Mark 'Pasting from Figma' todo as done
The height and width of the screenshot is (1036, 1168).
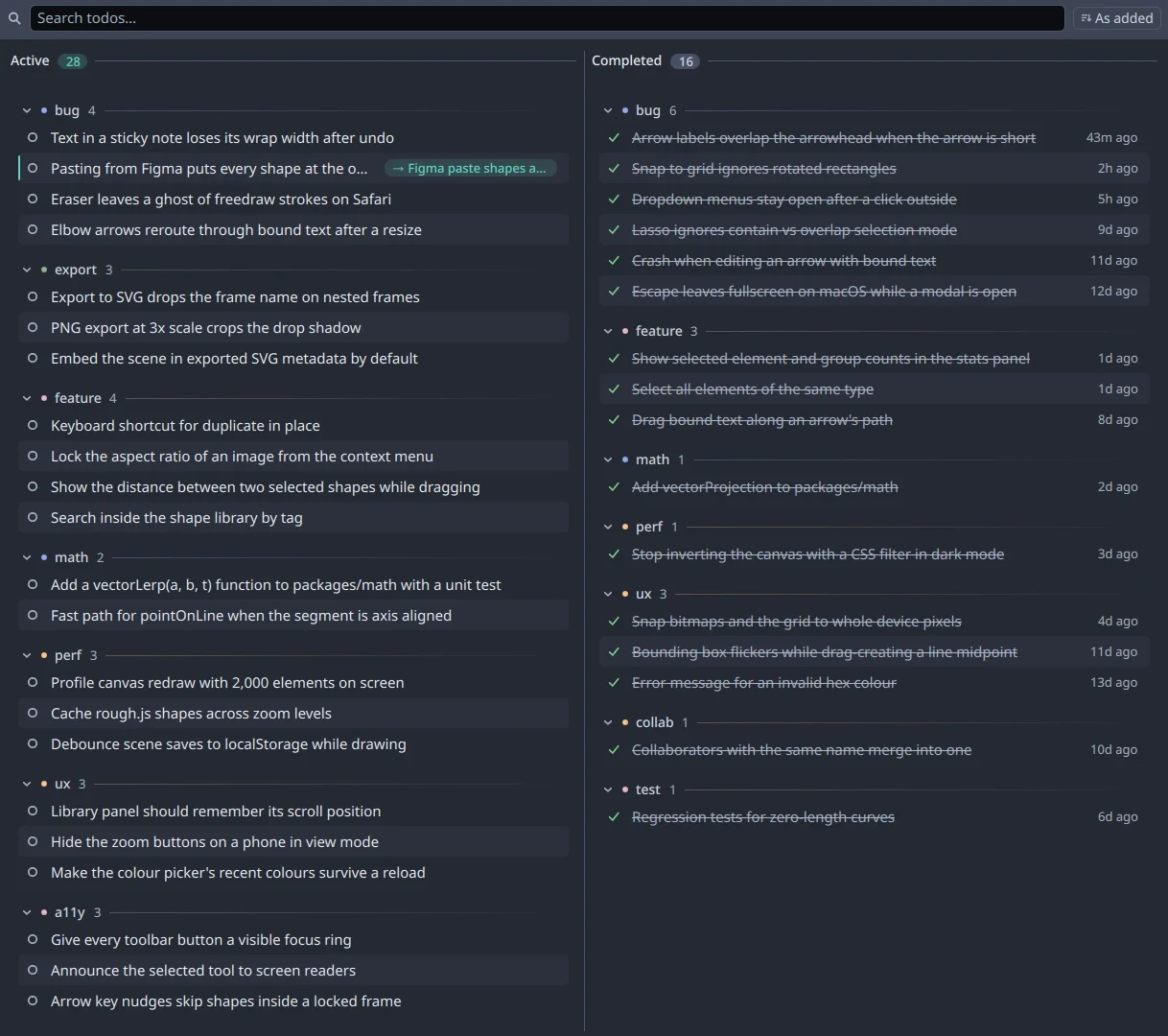33,168
